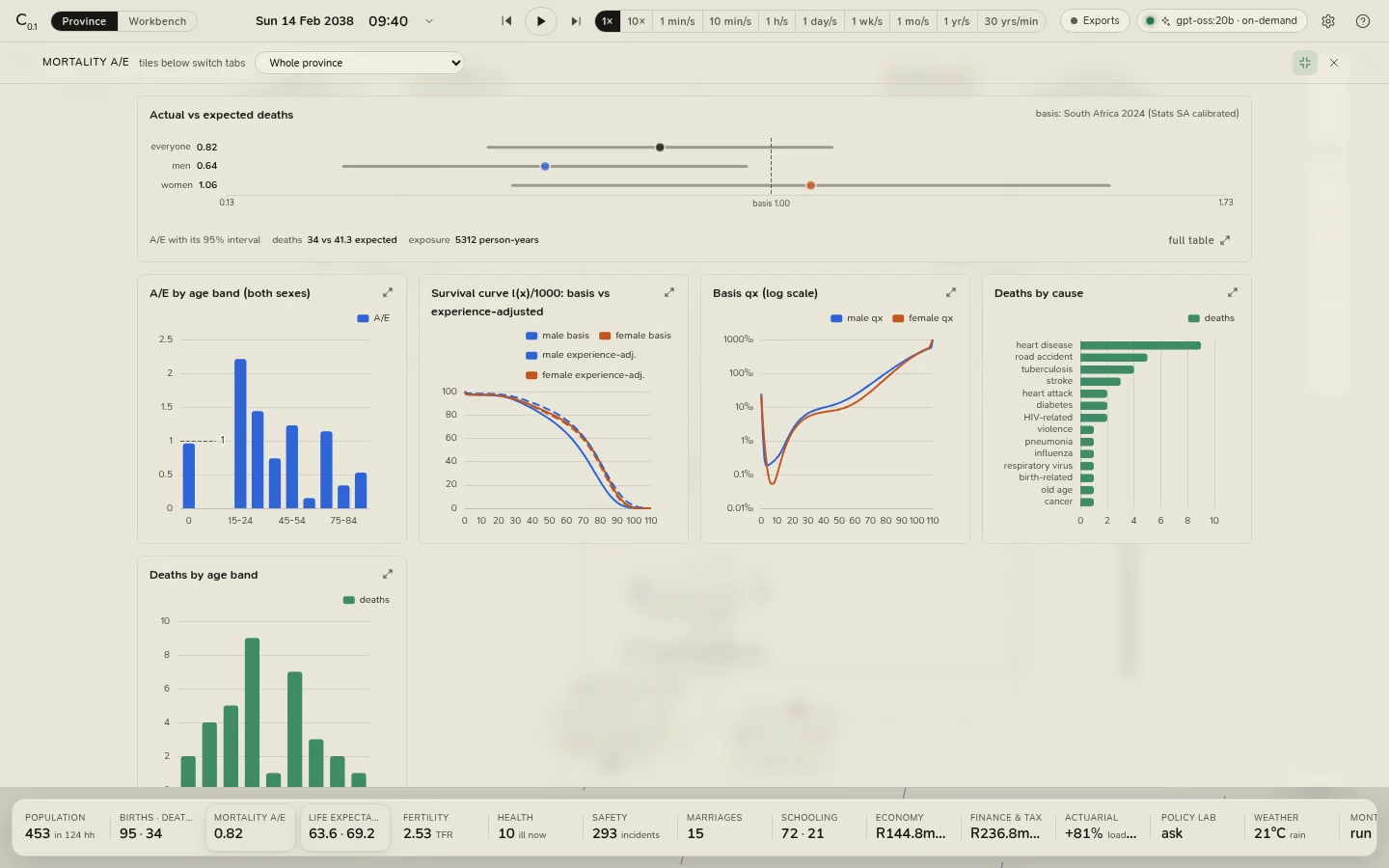This screenshot has height=868, width=1389.
Task: Set speed to 1 wk/s
Action: (x=866, y=21)
